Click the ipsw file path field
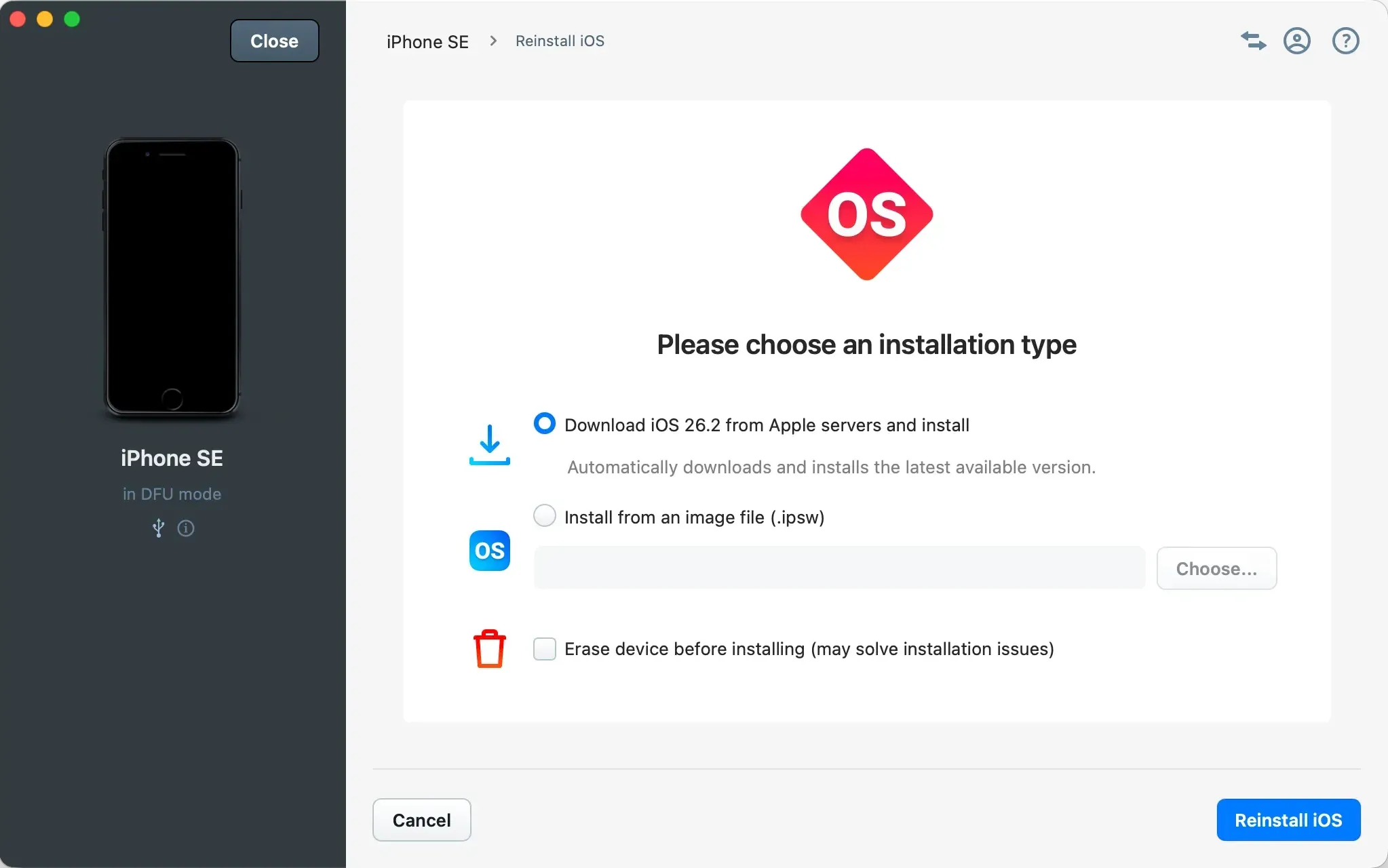The width and height of the screenshot is (1388, 868). pos(838,568)
